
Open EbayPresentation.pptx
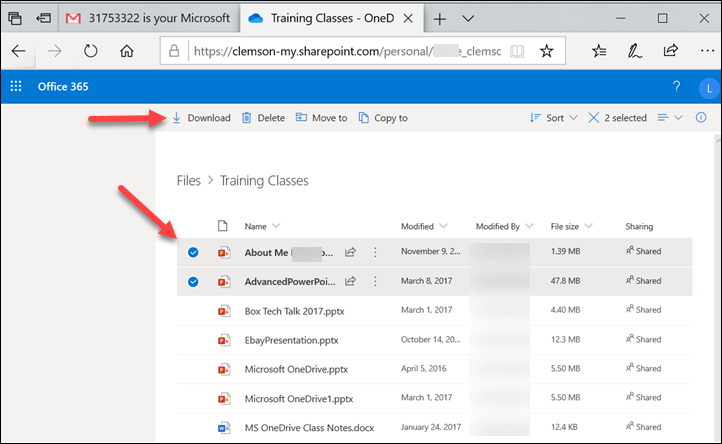tap(291, 340)
